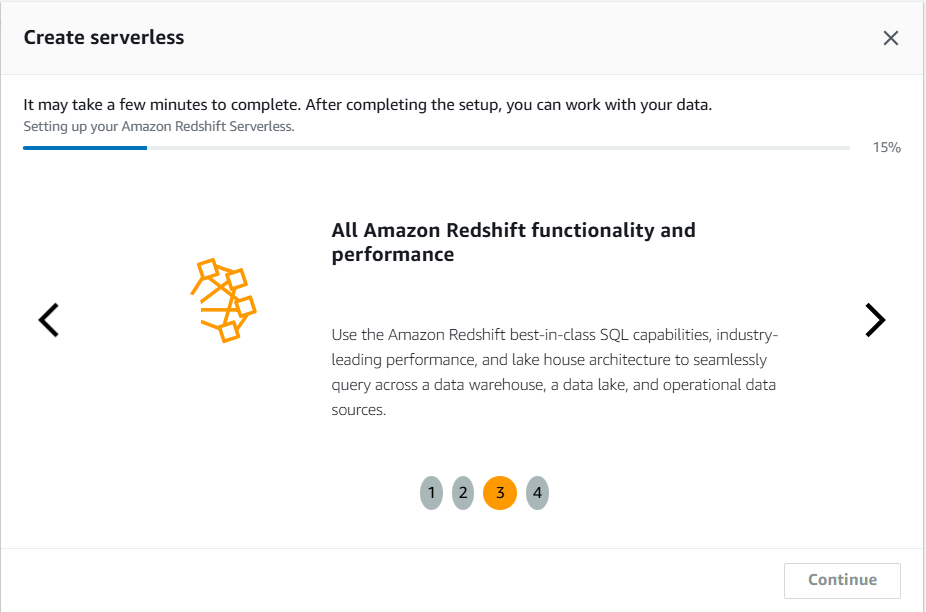Click the gray unfilled progress bar track
The image size is (926, 612).
[500, 148]
